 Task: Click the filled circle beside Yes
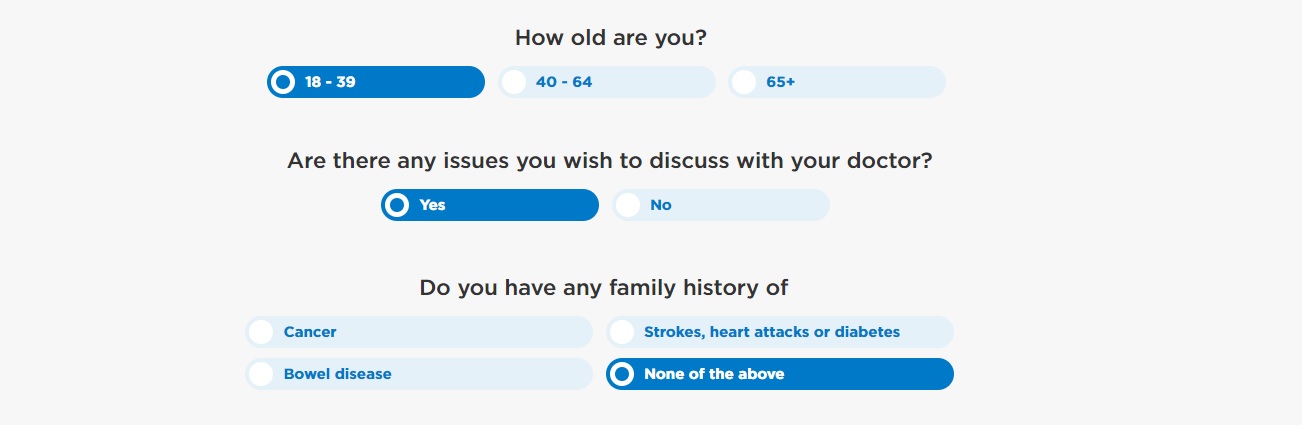coord(397,205)
